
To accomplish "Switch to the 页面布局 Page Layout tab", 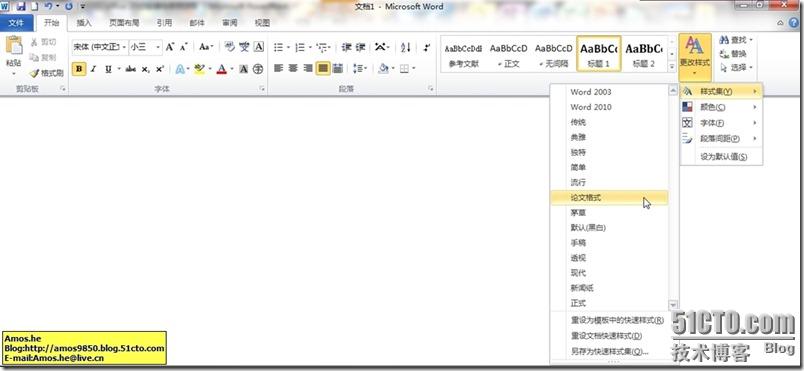I will (124, 23).
